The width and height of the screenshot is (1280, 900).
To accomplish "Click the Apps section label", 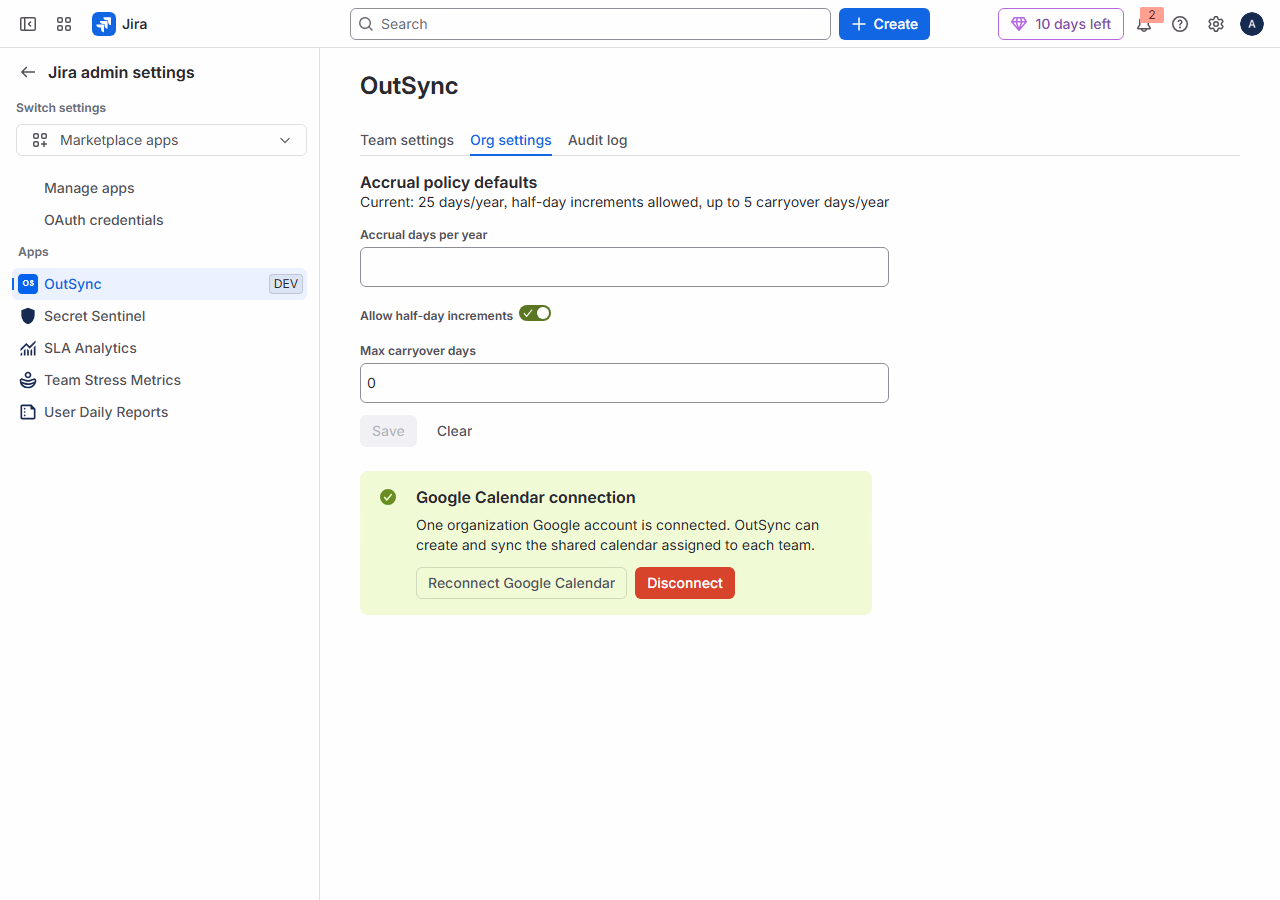I will point(33,252).
